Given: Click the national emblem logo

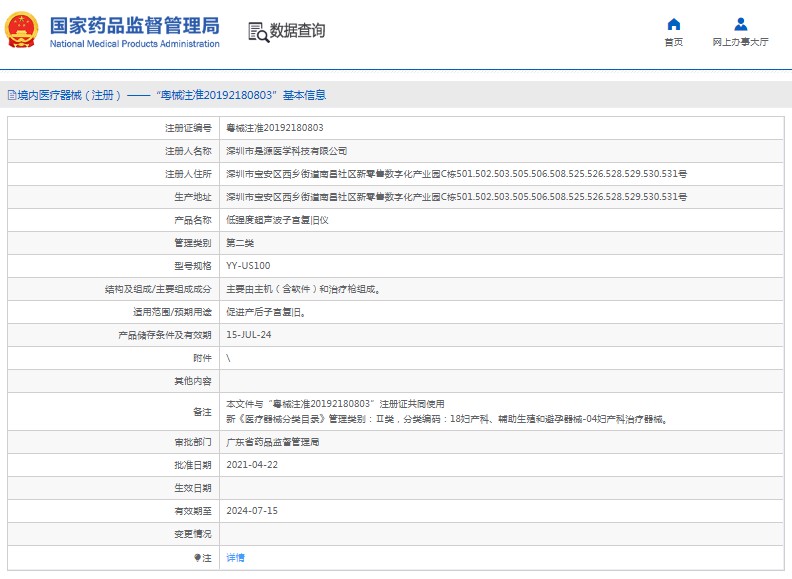Looking at the screenshot, I should [21, 30].
